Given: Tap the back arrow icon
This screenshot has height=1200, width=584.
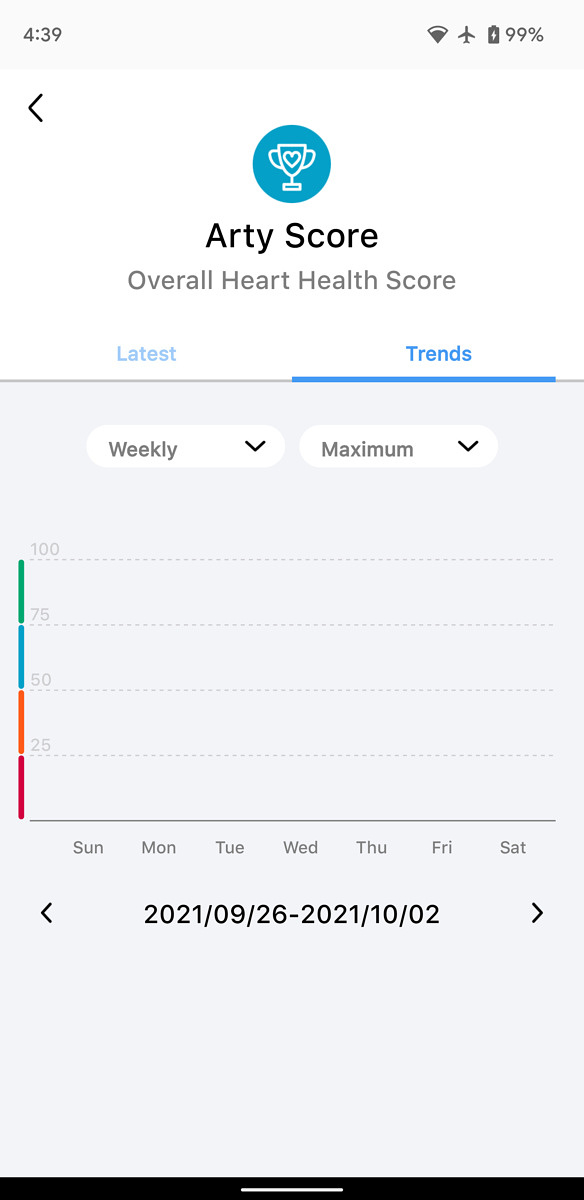Looking at the screenshot, I should click(x=36, y=108).
